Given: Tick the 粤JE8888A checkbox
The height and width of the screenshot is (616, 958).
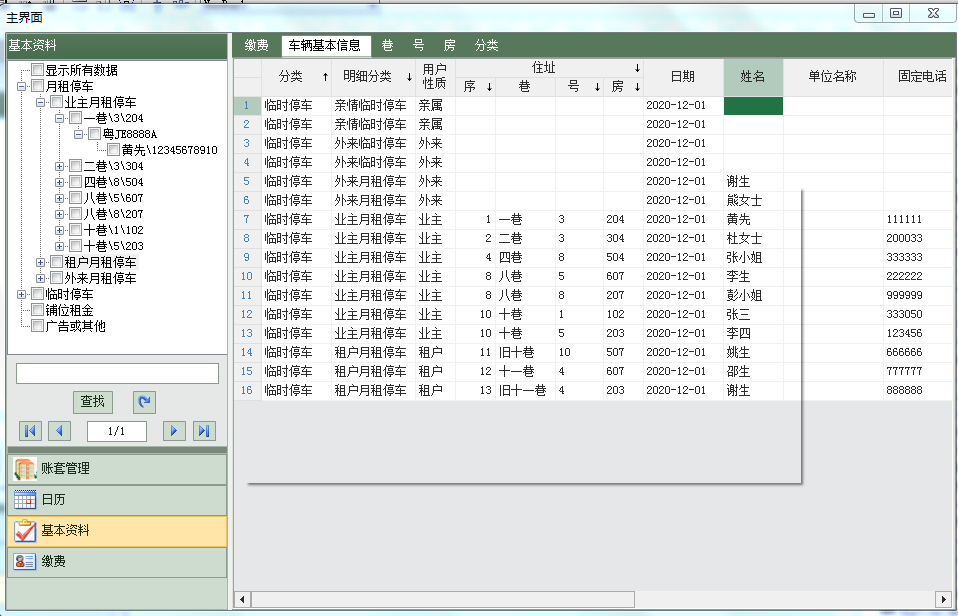Looking at the screenshot, I should coord(95,133).
